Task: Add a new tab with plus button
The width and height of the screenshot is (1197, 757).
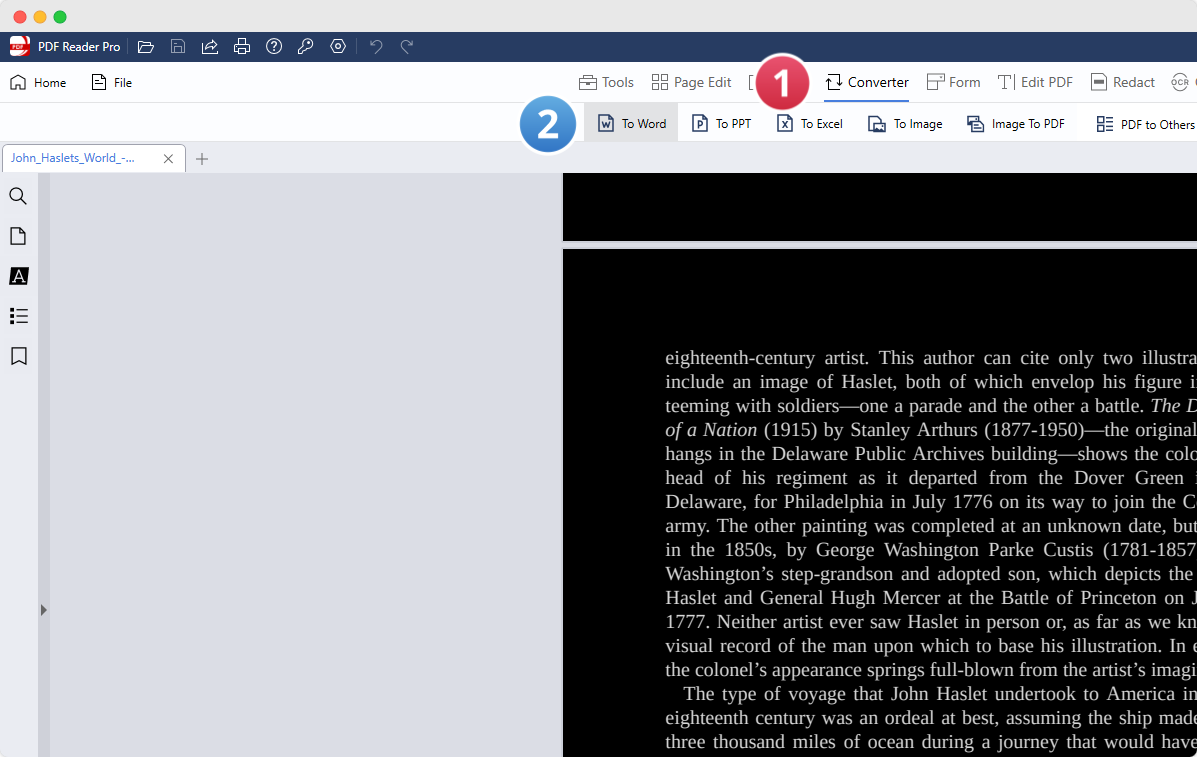Action: click(x=202, y=159)
